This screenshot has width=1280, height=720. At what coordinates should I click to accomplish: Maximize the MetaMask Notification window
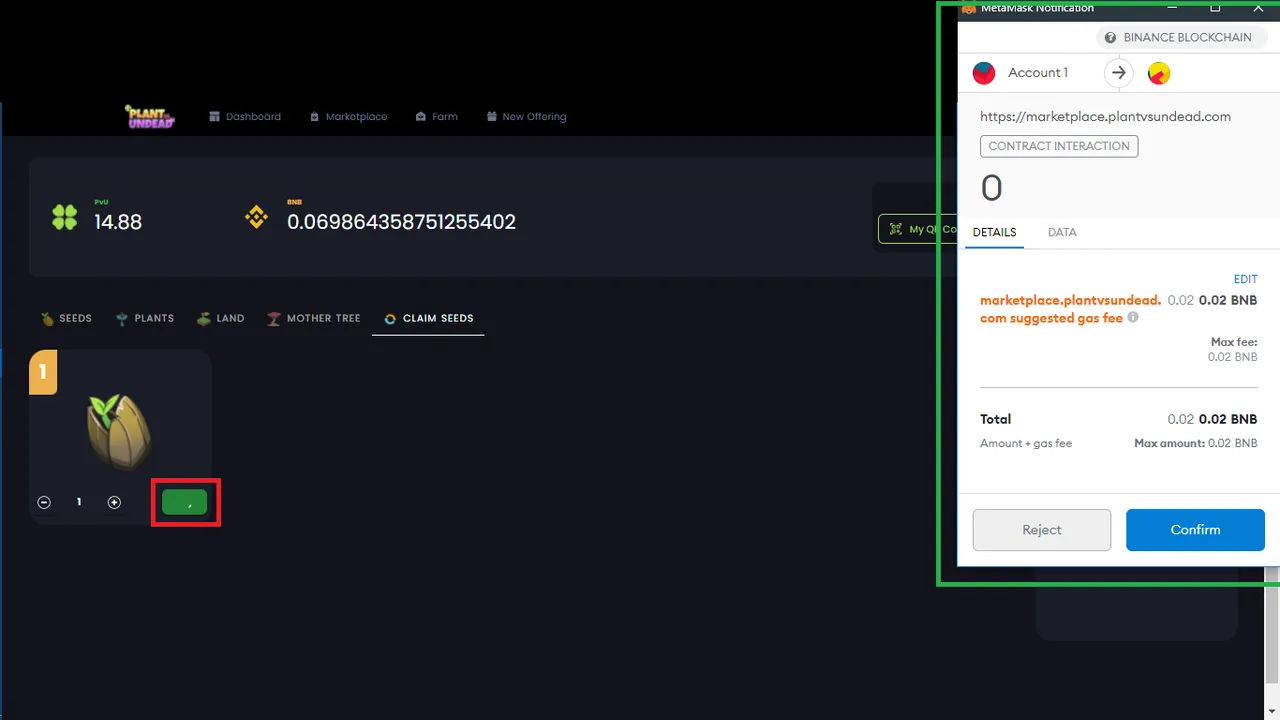coord(1215,7)
